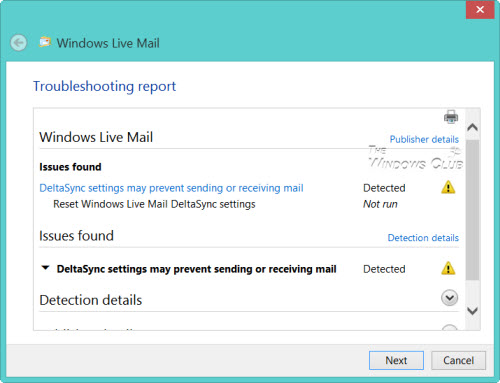
Task: Close the troubleshooter window
Action: 480,10
